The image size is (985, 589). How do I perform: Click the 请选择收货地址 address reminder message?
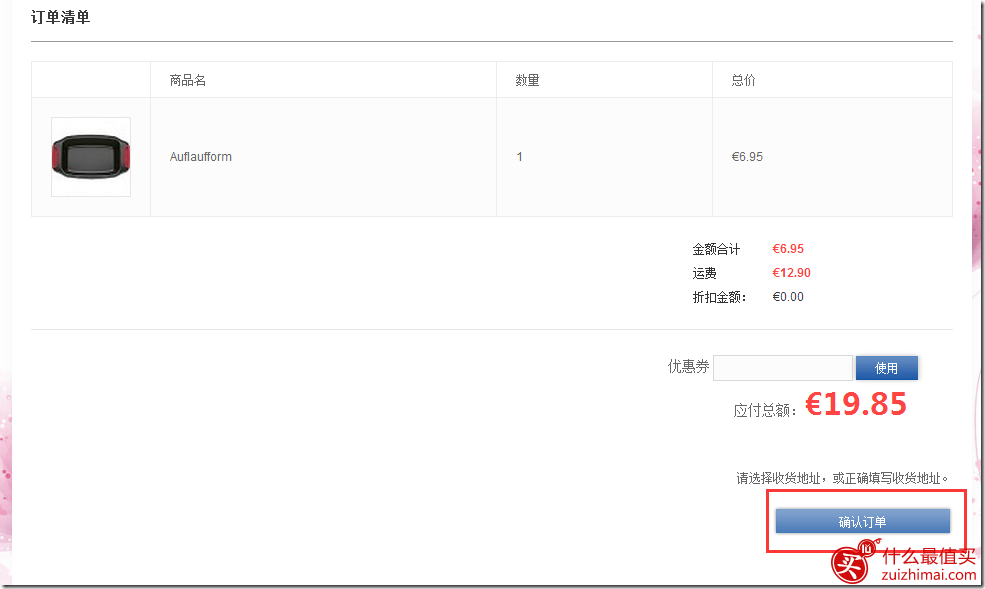(x=842, y=478)
